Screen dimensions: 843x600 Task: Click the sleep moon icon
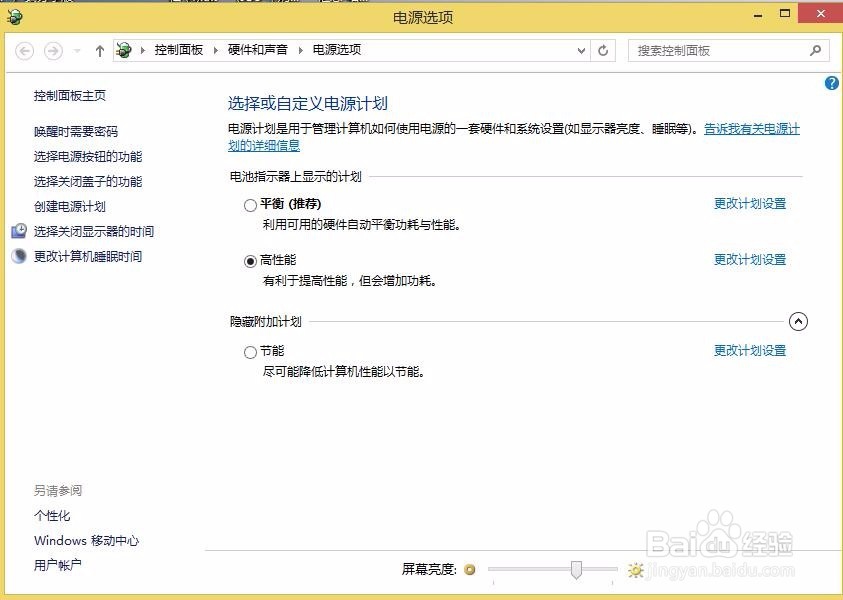coord(19,256)
